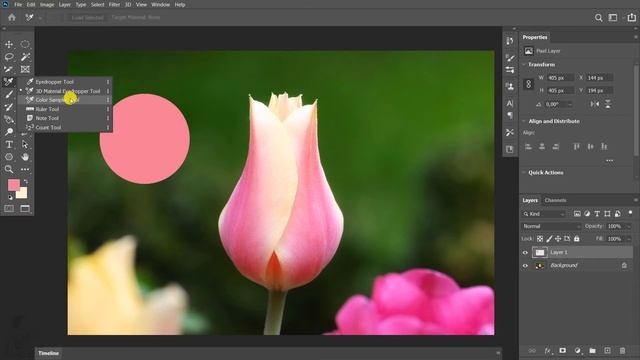This screenshot has height=360, width=640.
Task: Open the File menu
Action: (x=18, y=4)
